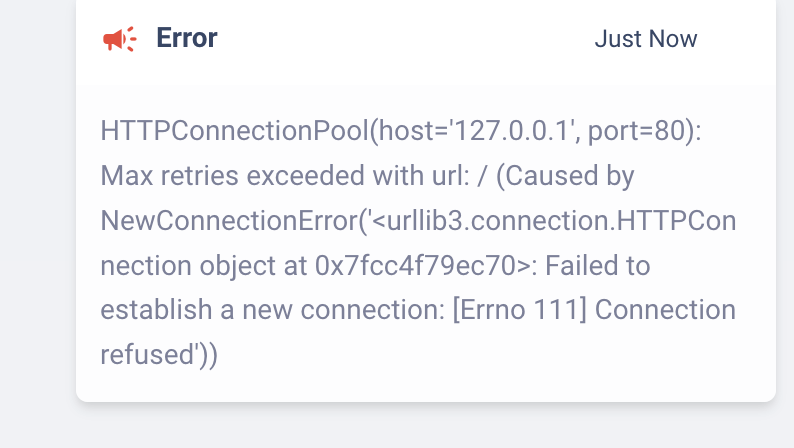
Task: Click the word "Connection" after Errno 111
Action: (666, 310)
